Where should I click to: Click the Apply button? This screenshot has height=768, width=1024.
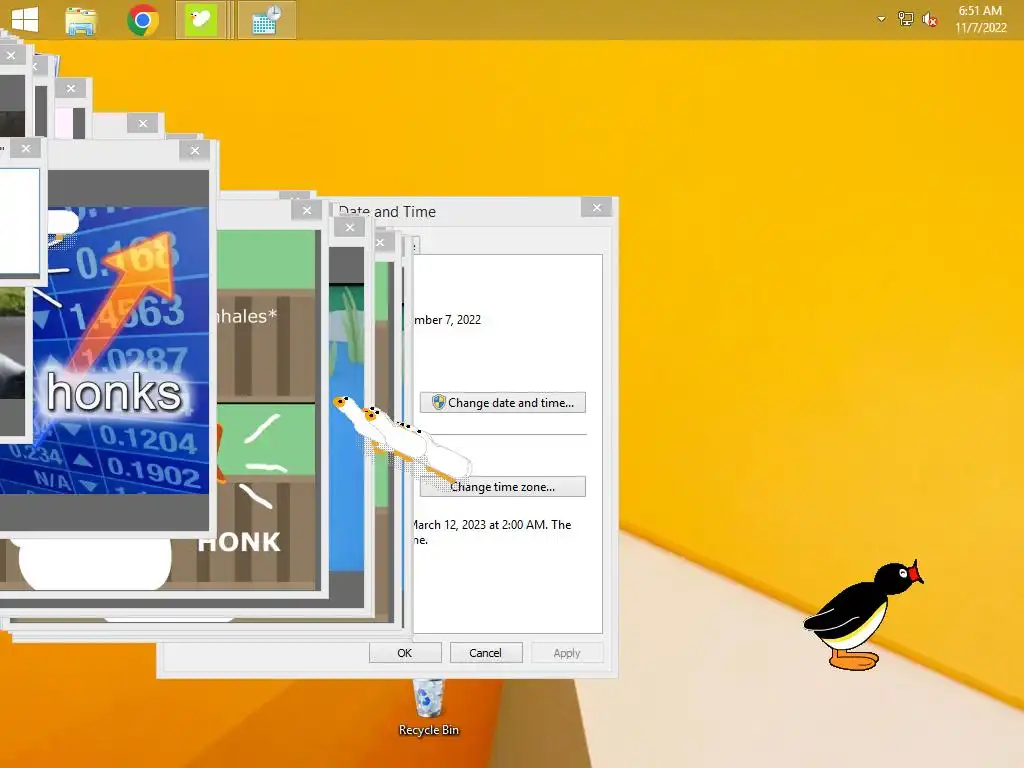[567, 652]
